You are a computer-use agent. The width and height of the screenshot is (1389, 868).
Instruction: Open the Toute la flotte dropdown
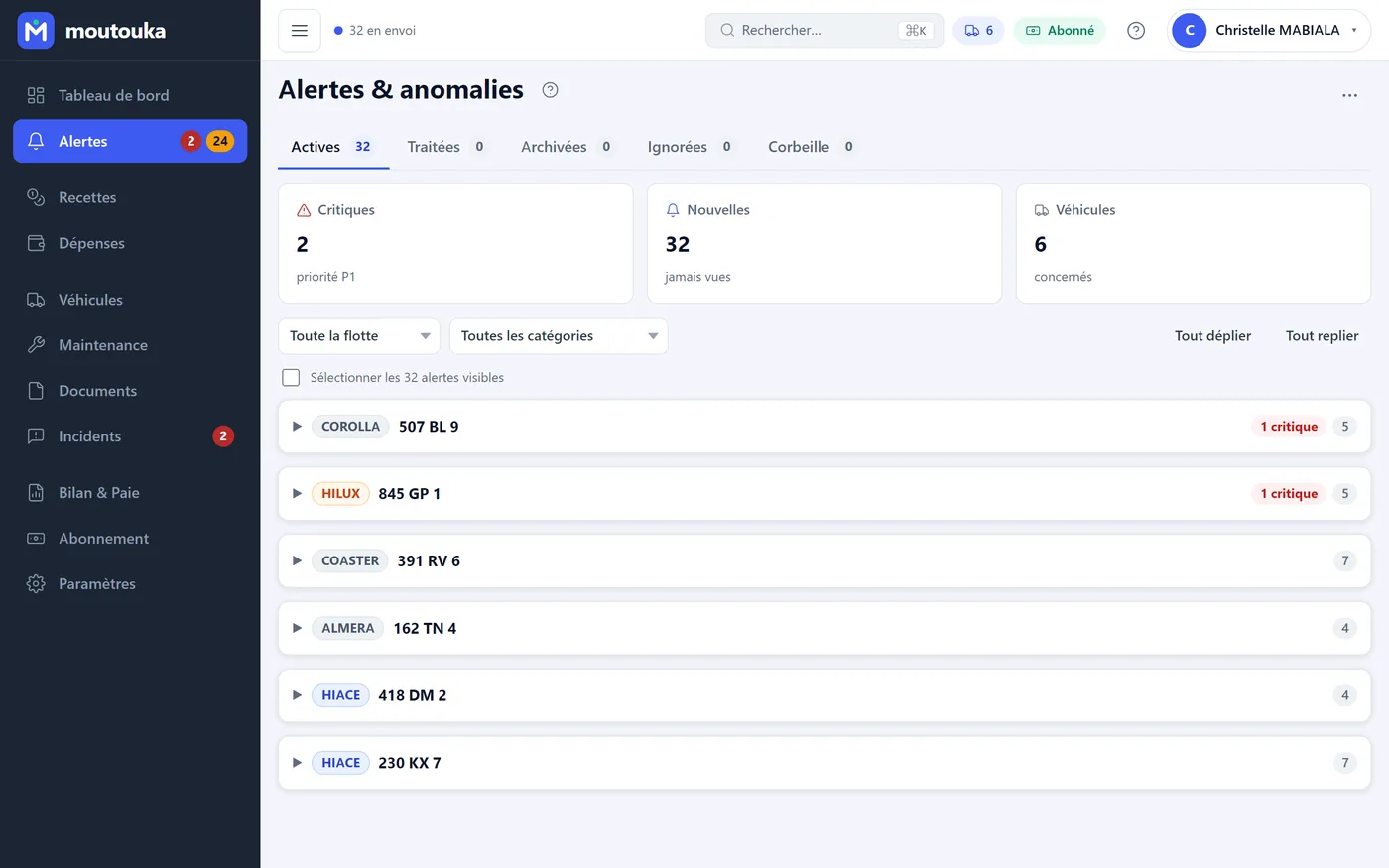pos(359,336)
